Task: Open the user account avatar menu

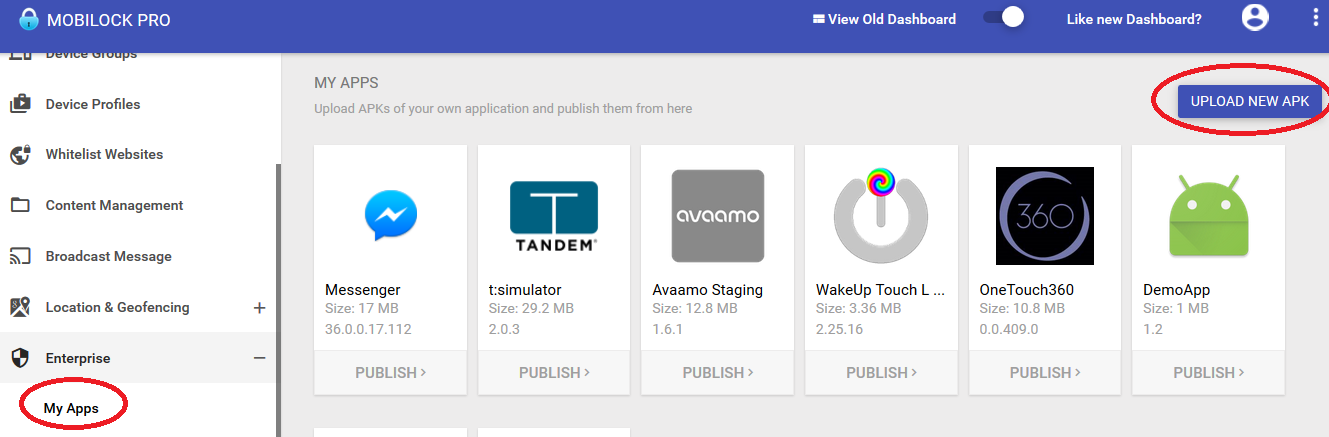Action: point(1254,18)
